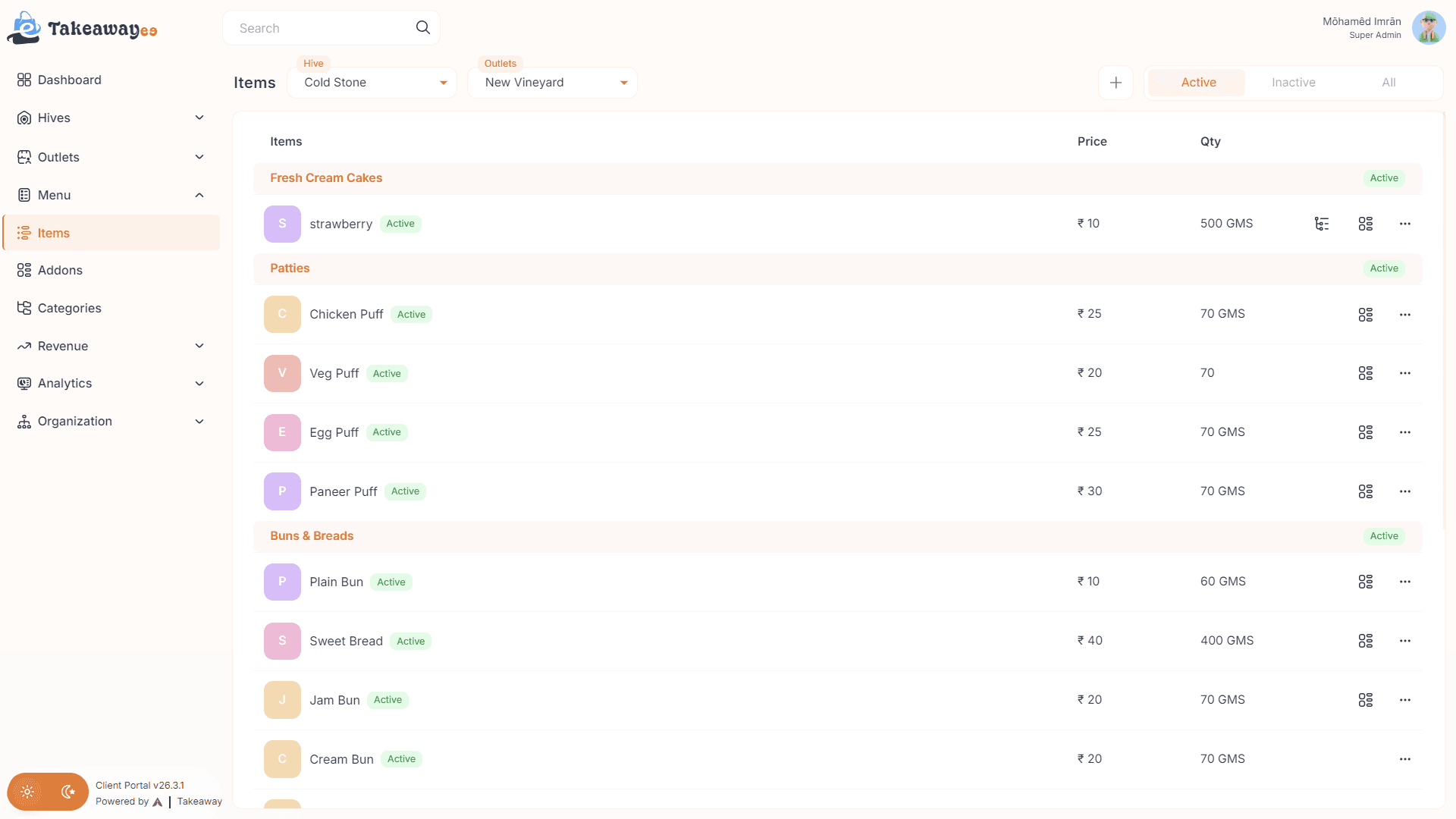The image size is (1456, 819).
Task: Open addons grid icon for Veg Puff
Action: click(x=1366, y=373)
